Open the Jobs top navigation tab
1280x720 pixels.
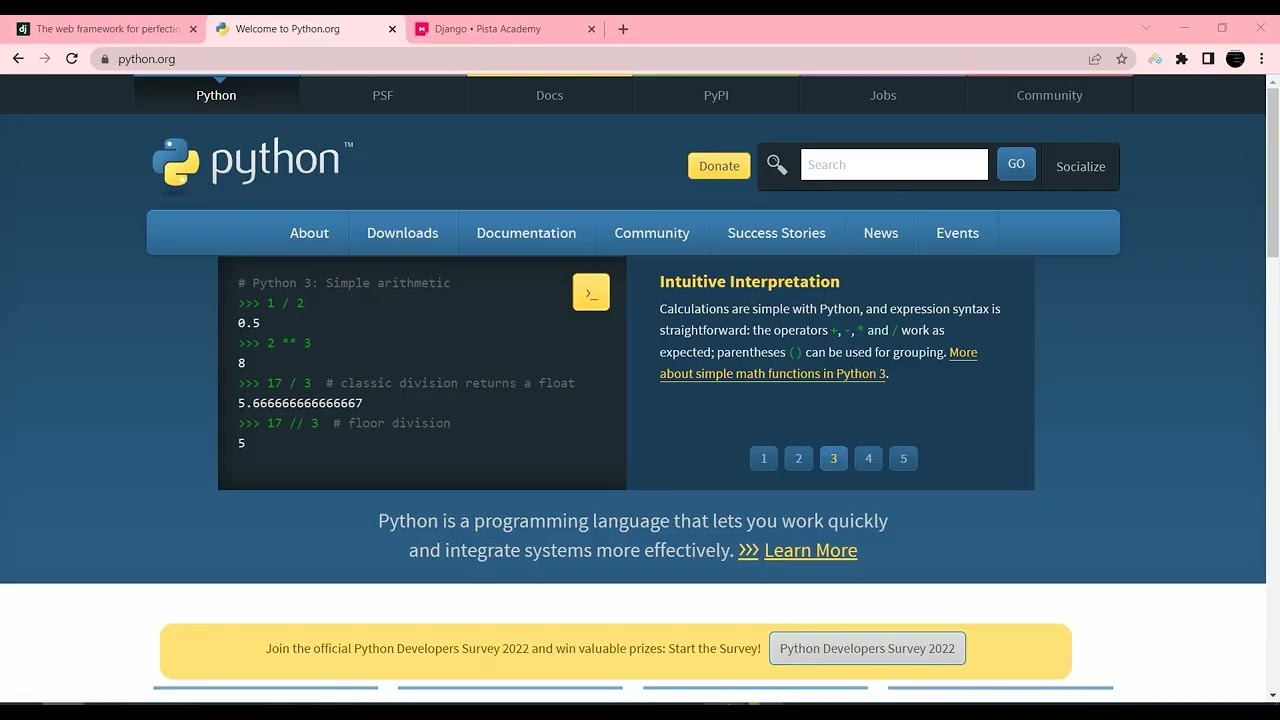[883, 95]
